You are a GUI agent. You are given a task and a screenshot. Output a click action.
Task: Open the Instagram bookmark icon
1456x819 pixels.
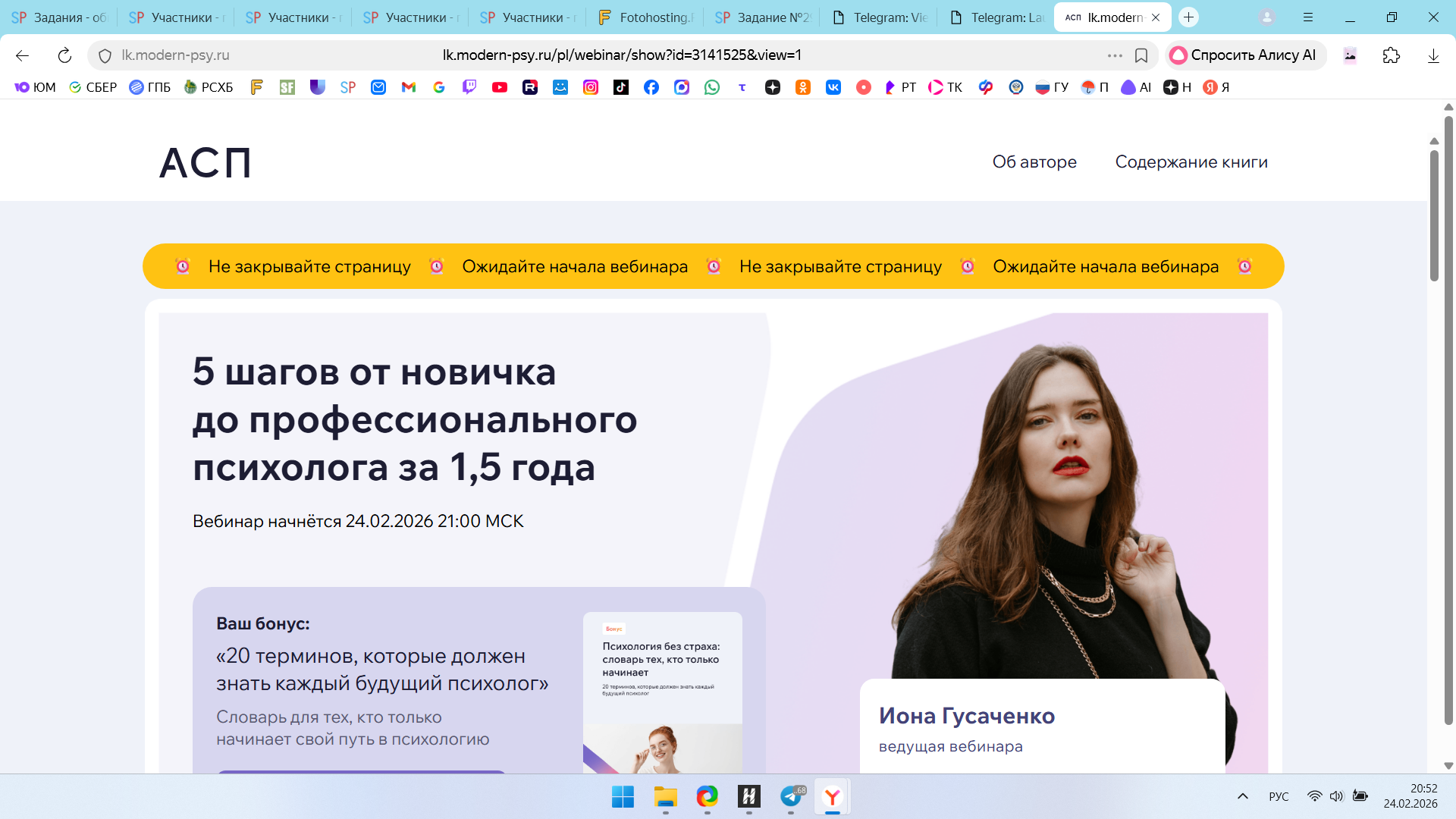coord(591,87)
